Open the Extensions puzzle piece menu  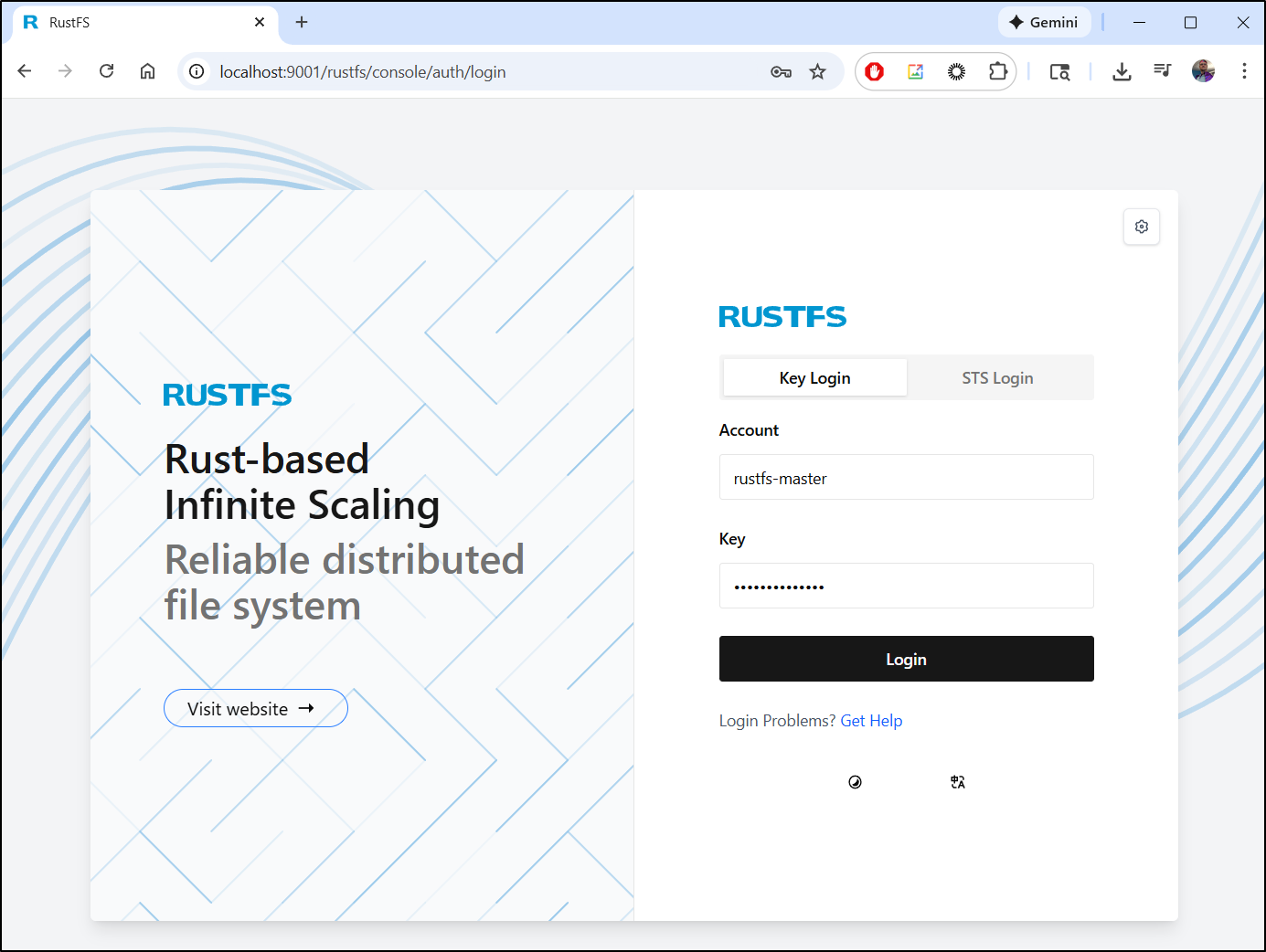[997, 72]
